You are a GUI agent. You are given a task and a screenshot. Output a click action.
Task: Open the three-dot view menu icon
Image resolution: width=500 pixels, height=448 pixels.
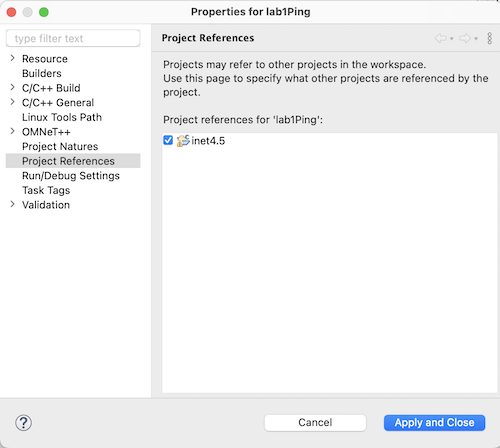(x=489, y=38)
